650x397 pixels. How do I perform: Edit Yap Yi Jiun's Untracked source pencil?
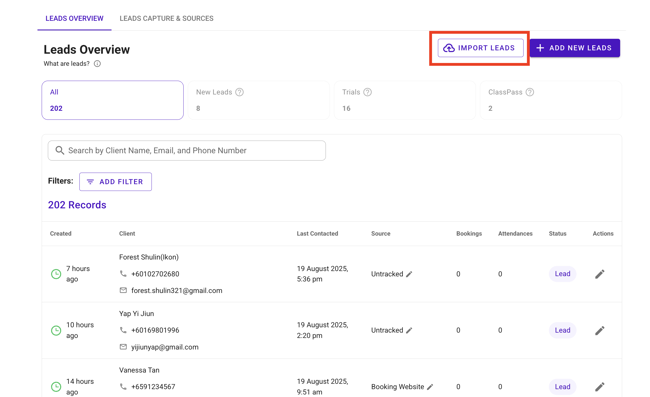[409, 330]
